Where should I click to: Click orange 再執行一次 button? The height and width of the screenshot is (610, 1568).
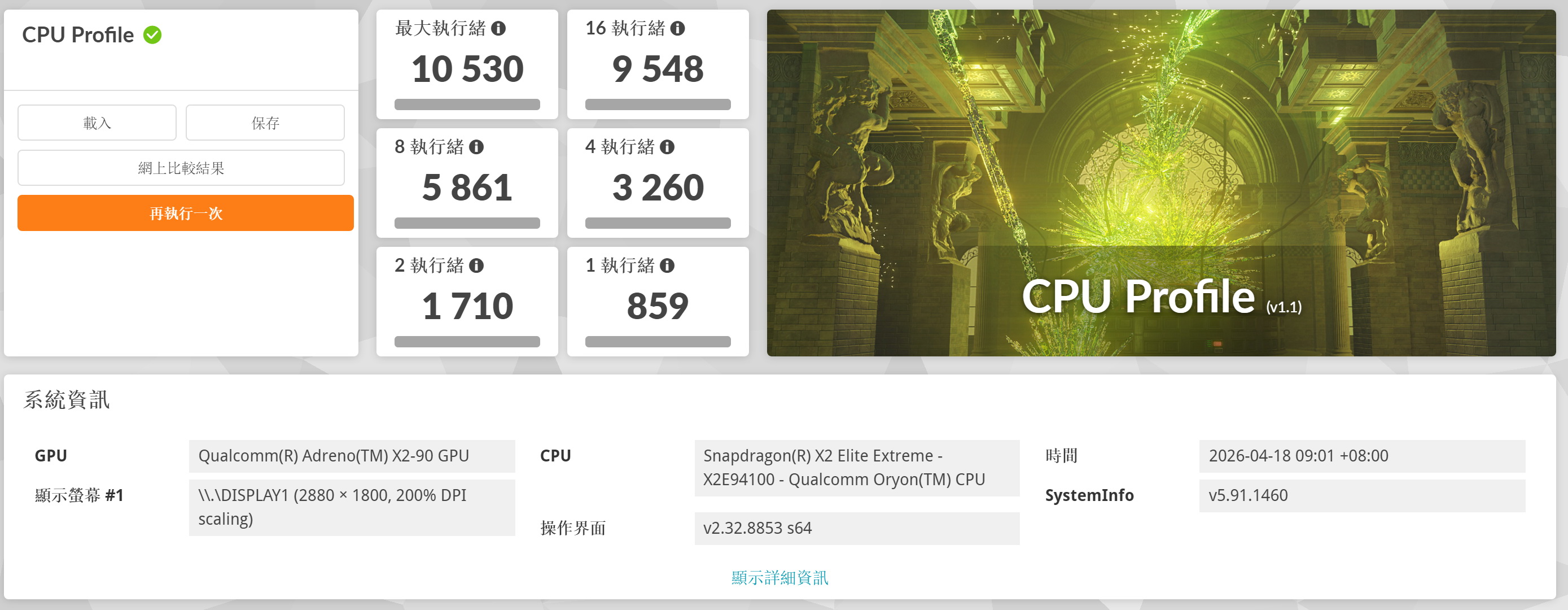(185, 213)
